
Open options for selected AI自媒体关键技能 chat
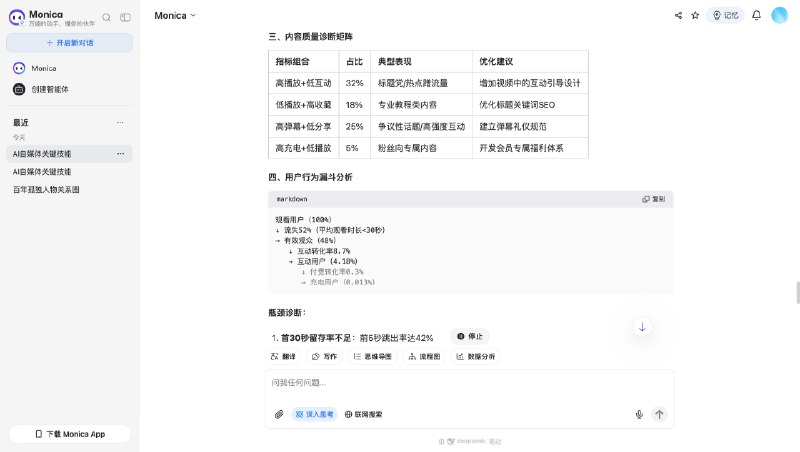[x=120, y=154]
